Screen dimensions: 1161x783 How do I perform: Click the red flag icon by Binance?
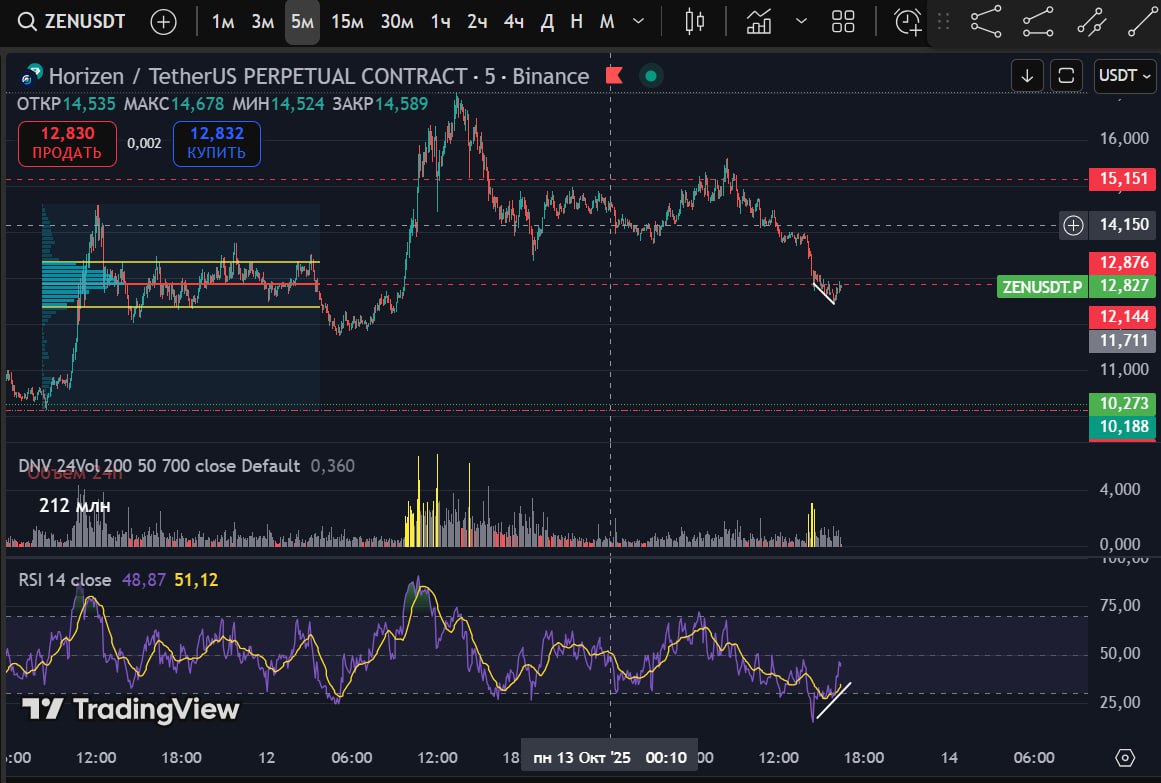pos(614,76)
